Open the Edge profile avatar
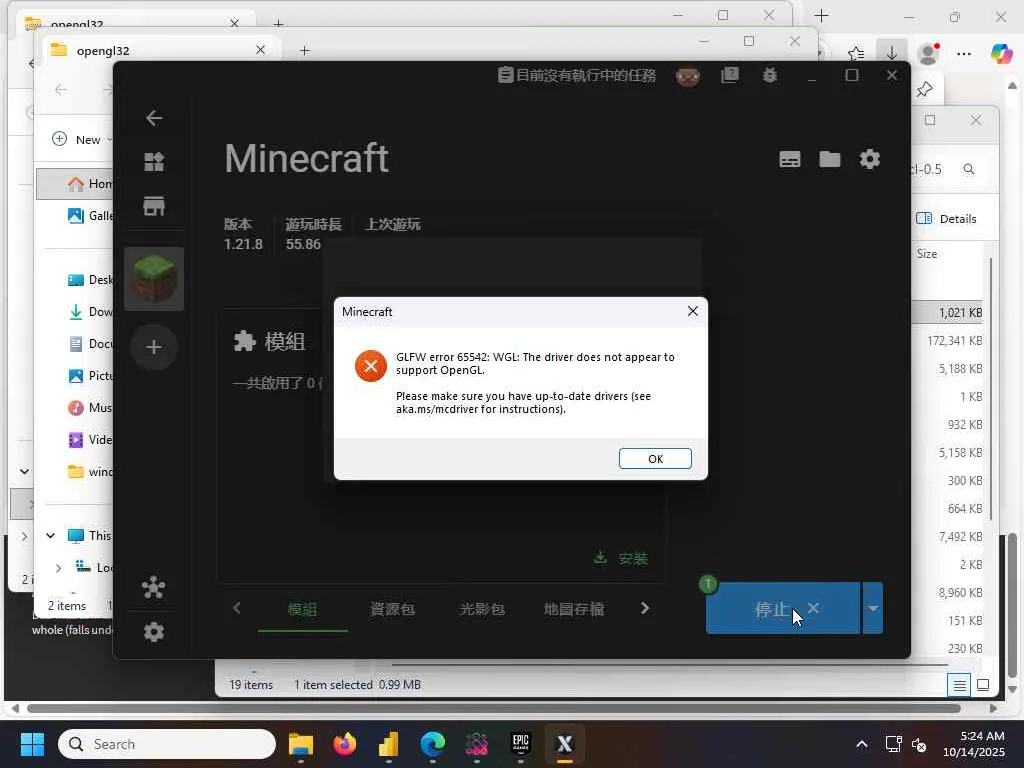The image size is (1024, 768). click(928, 54)
